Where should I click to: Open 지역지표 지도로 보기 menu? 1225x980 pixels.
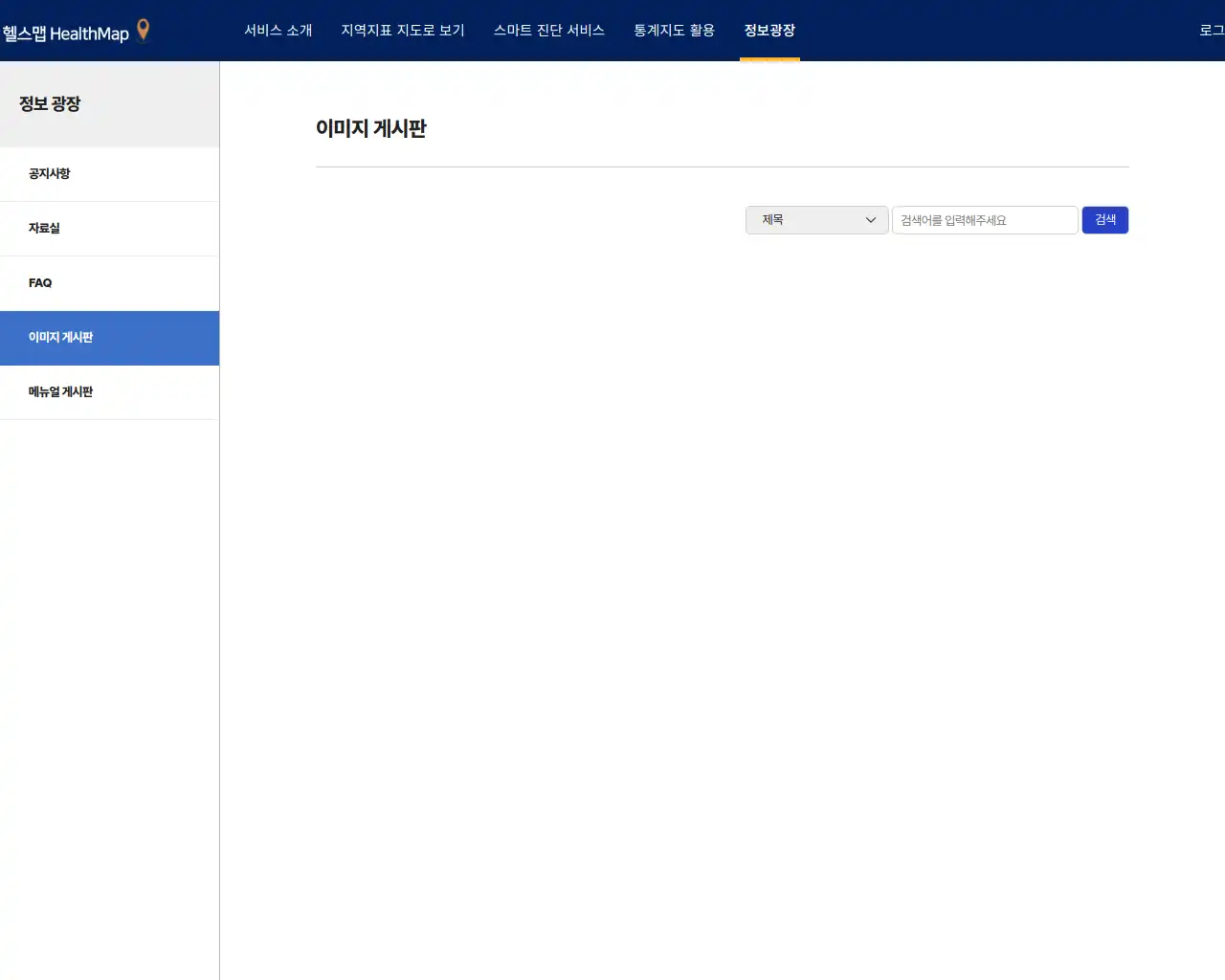click(402, 30)
